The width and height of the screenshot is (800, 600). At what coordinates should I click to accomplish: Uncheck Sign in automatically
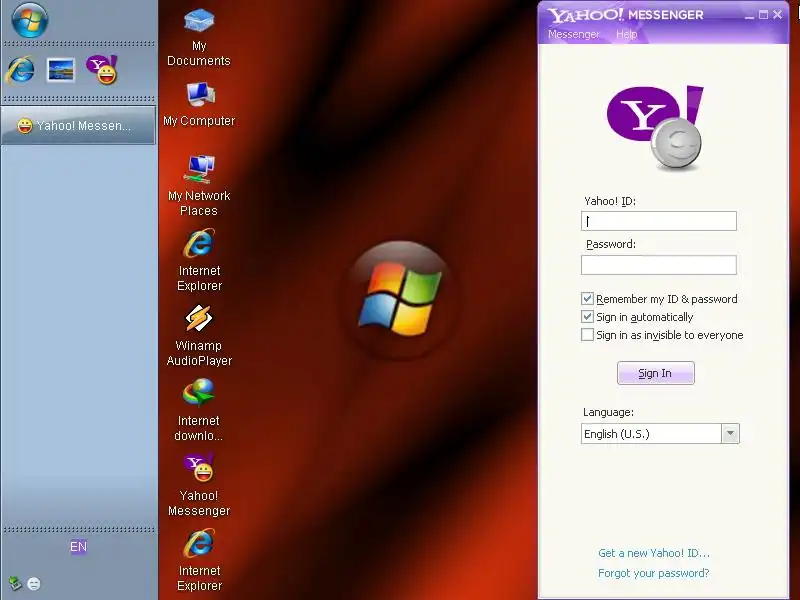tap(587, 316)
